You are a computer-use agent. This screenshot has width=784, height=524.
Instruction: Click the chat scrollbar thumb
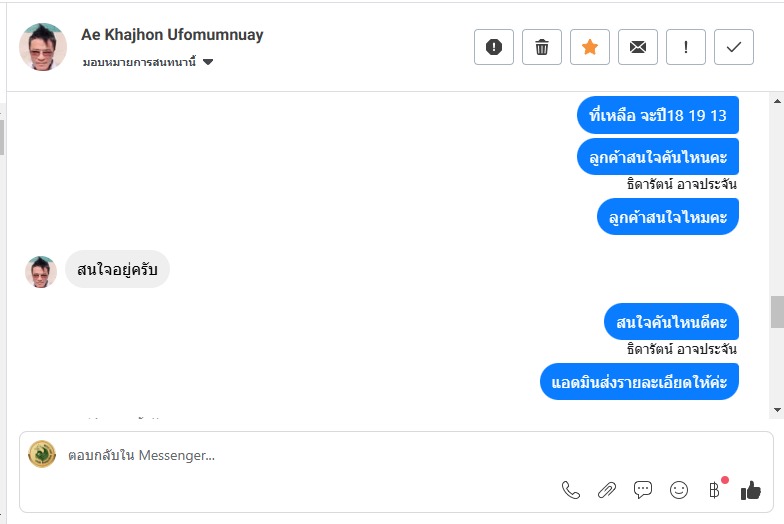777,312
